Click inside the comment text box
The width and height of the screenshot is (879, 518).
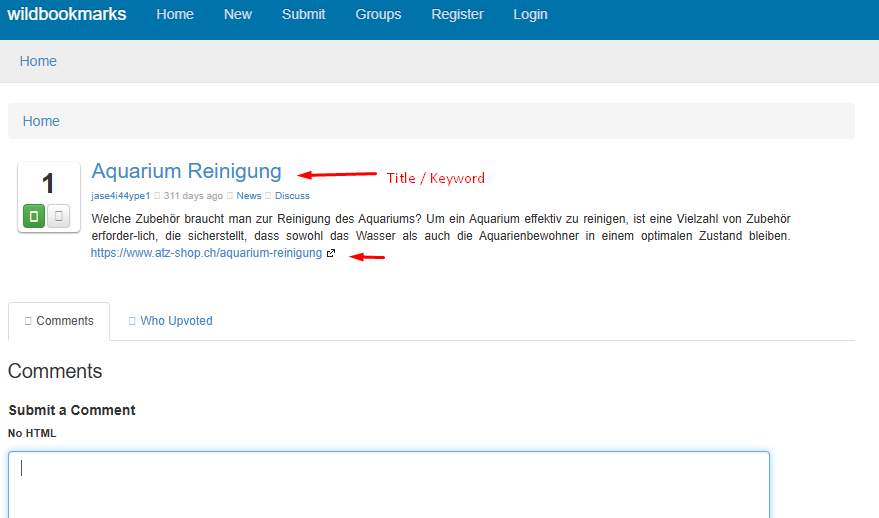click(389, 485)
